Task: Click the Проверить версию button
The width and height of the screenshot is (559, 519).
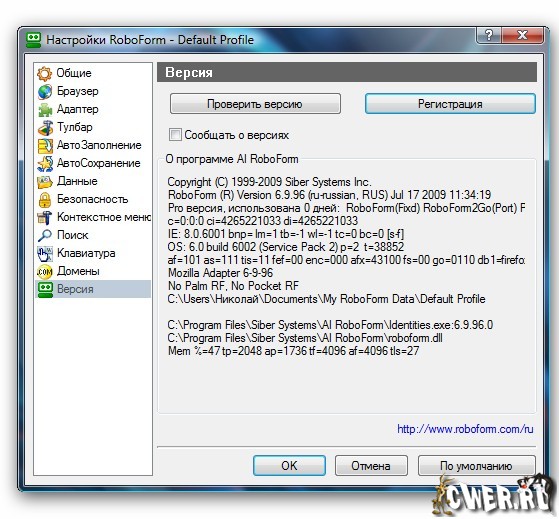Action: click(x=255, y=104)
